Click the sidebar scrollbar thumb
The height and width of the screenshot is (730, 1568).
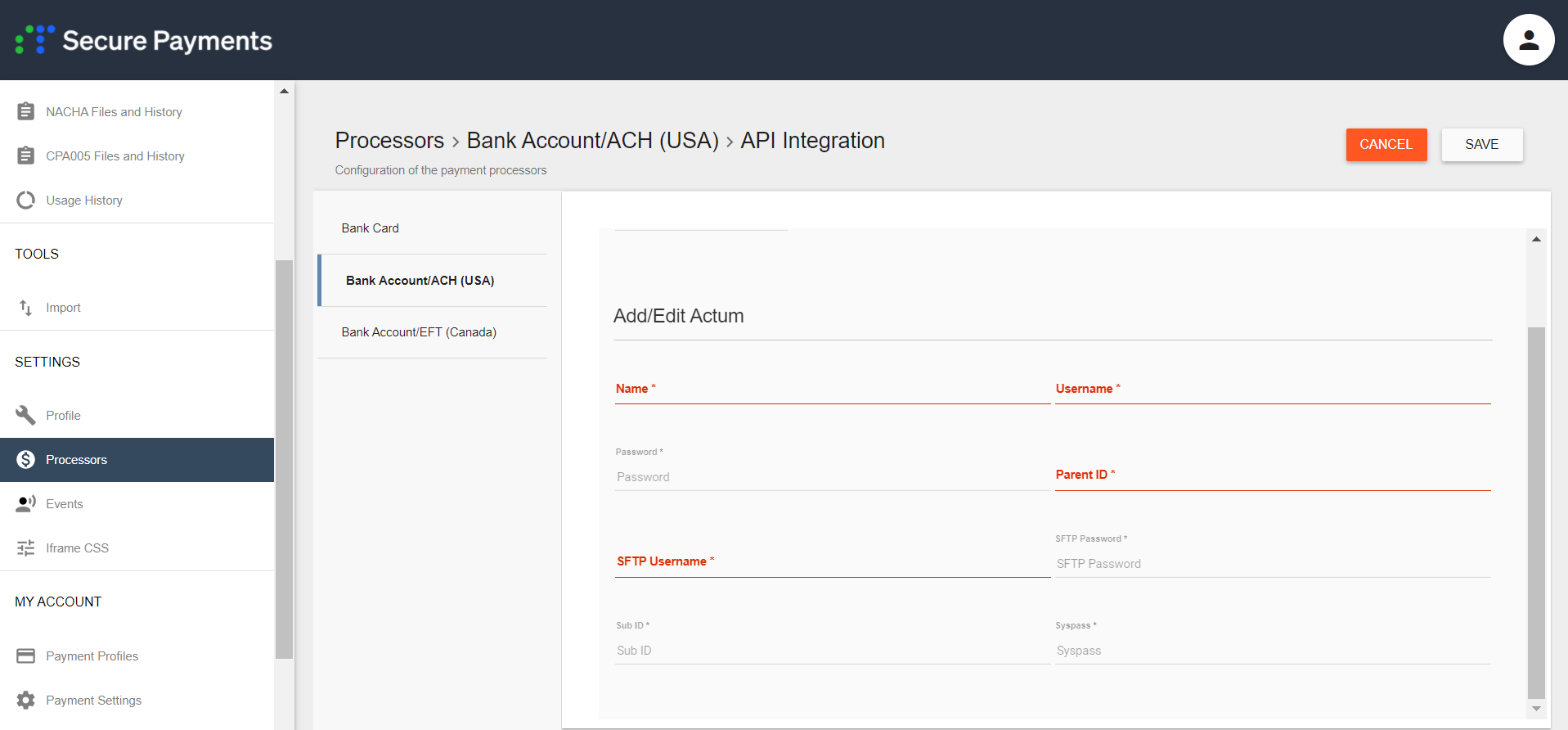click(x=284, y=459)
